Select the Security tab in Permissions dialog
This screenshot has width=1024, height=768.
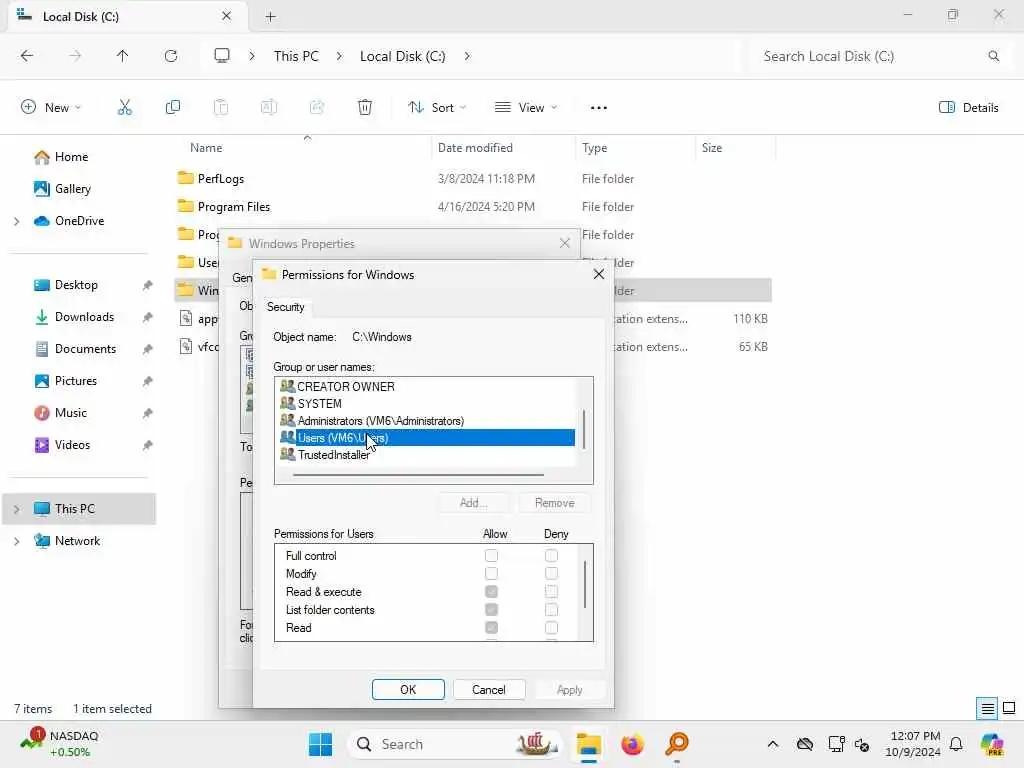285,307
